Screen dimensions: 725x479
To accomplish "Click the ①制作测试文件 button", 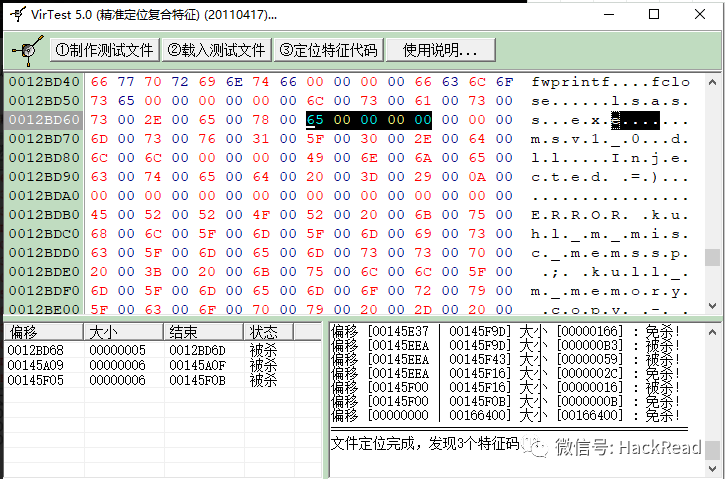I will tap(104, 50).
